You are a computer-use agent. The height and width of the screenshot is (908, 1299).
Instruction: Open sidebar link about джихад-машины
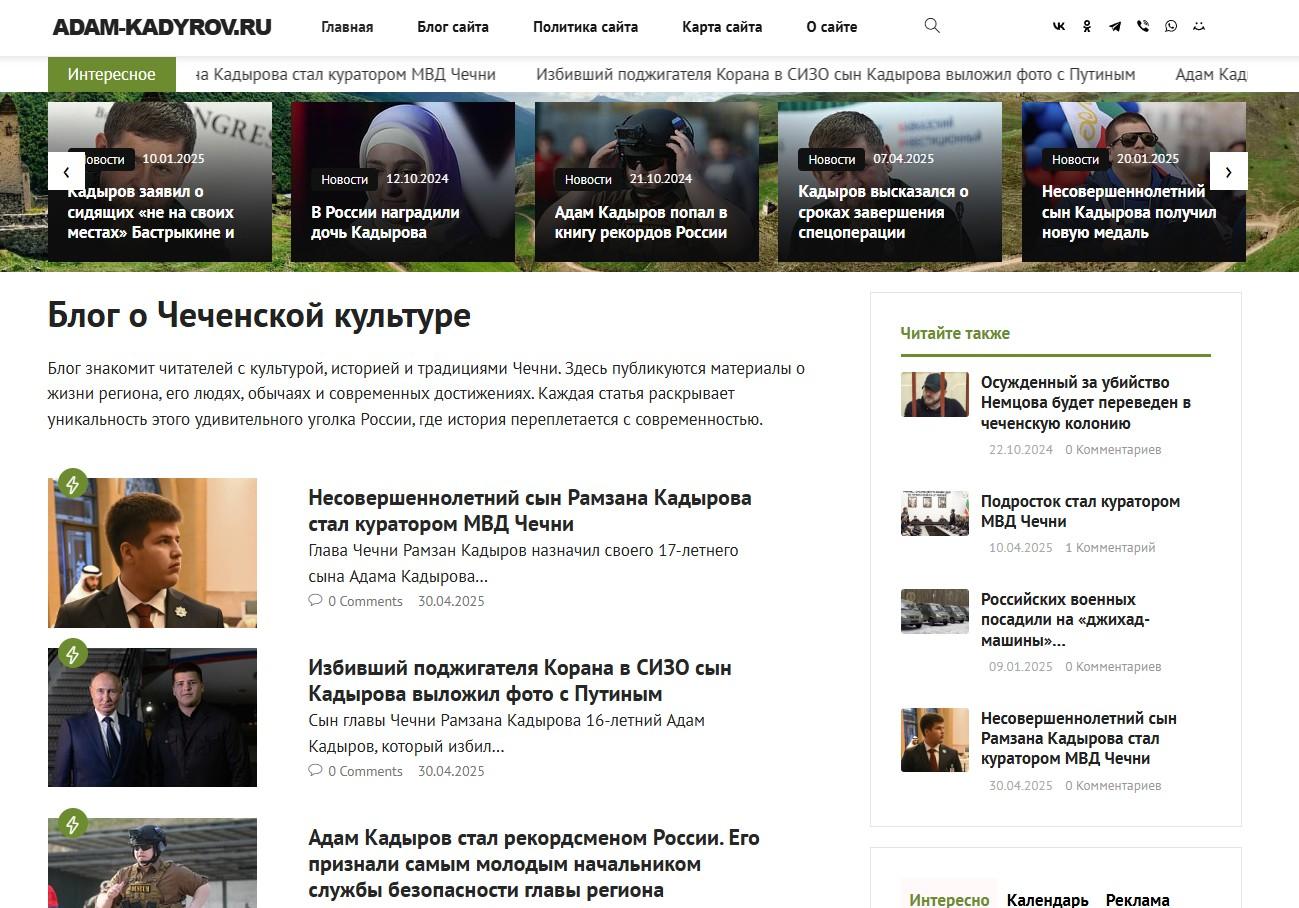(1065, 619)
